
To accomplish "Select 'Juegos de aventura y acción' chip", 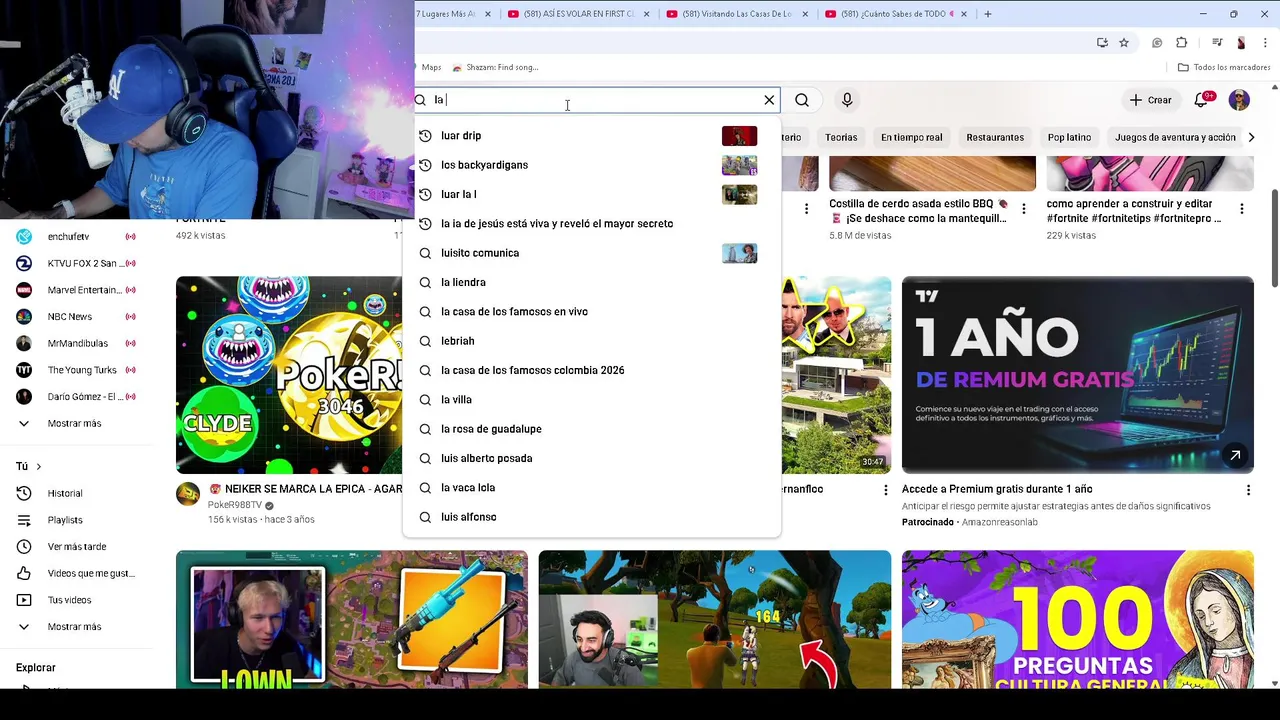I will (1175, 137).
